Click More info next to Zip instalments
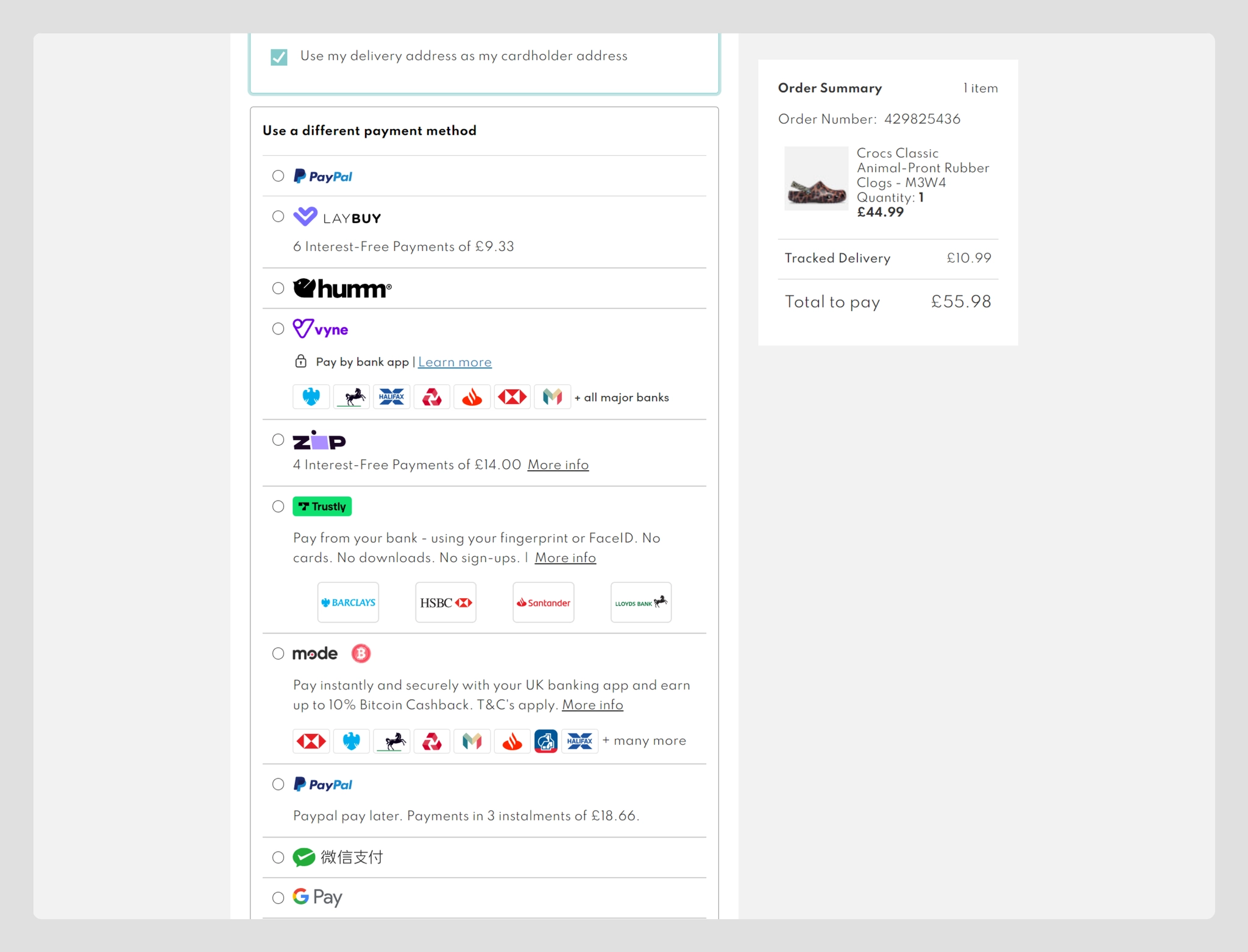1248x952 pixels. tap(558, 465)
